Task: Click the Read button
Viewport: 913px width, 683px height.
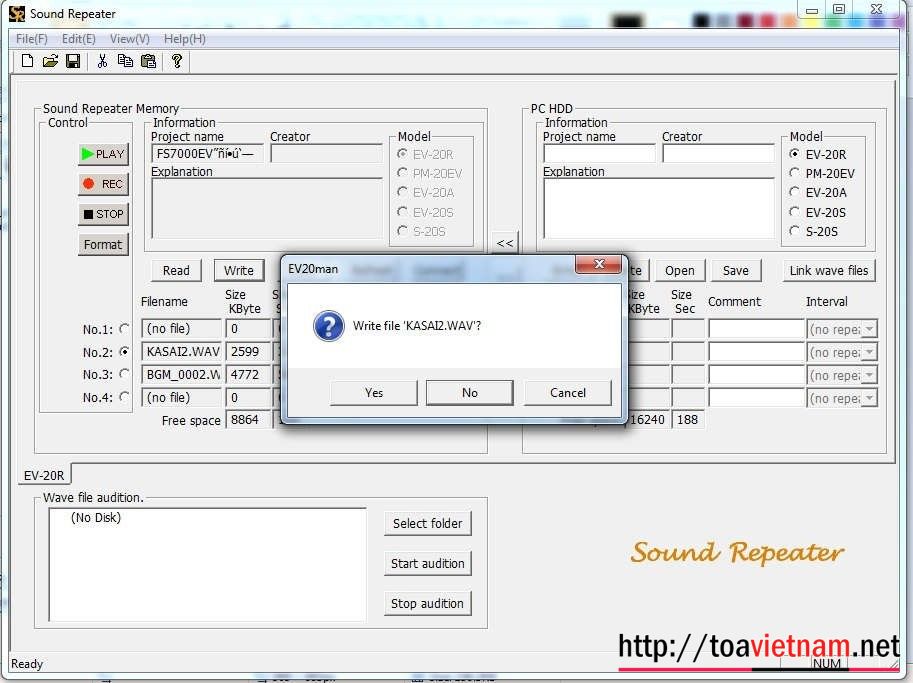Action: pos(176,271)
